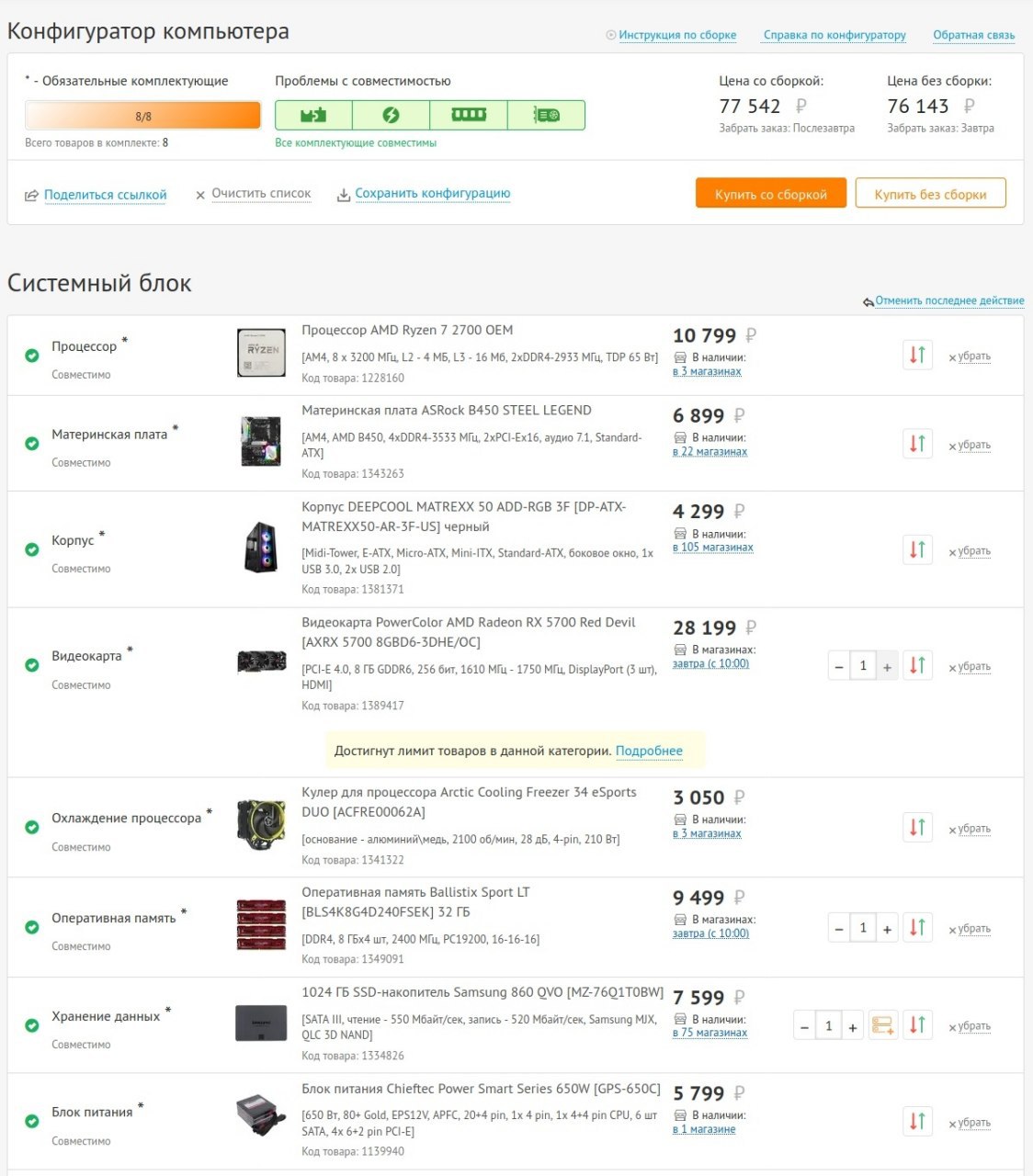Open Блок питания Chieftec 650W title
This screenshot has height=1176, width=1033.
tap(481, 1089)
